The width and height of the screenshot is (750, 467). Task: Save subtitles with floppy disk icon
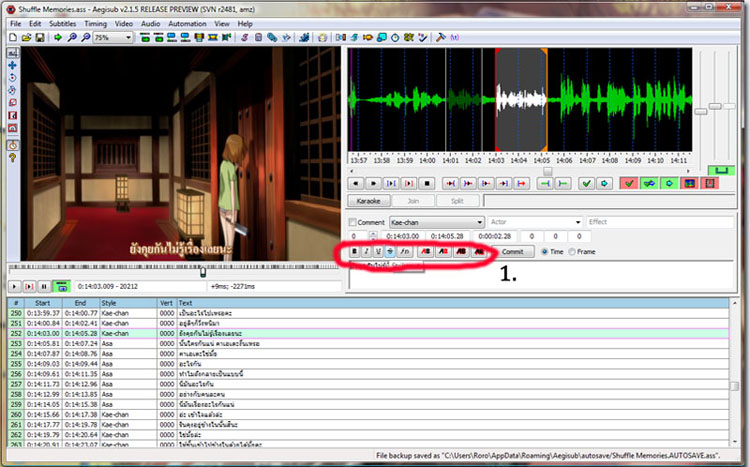point(40,37)
